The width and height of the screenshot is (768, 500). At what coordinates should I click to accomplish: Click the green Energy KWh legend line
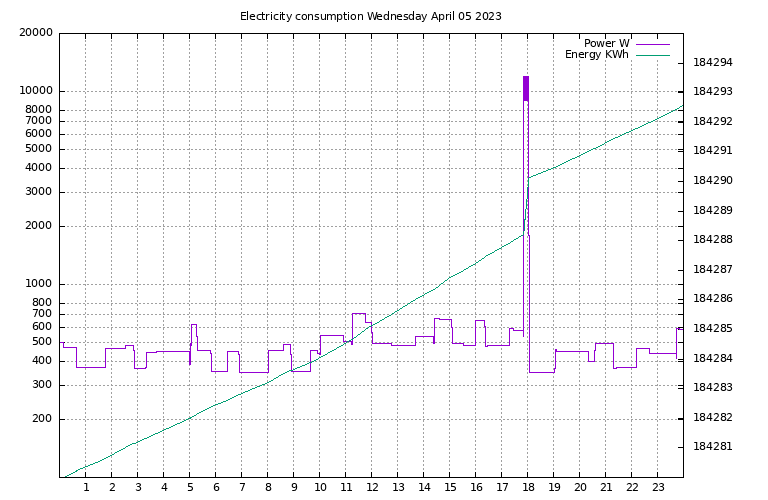click(x=653, y=55)
